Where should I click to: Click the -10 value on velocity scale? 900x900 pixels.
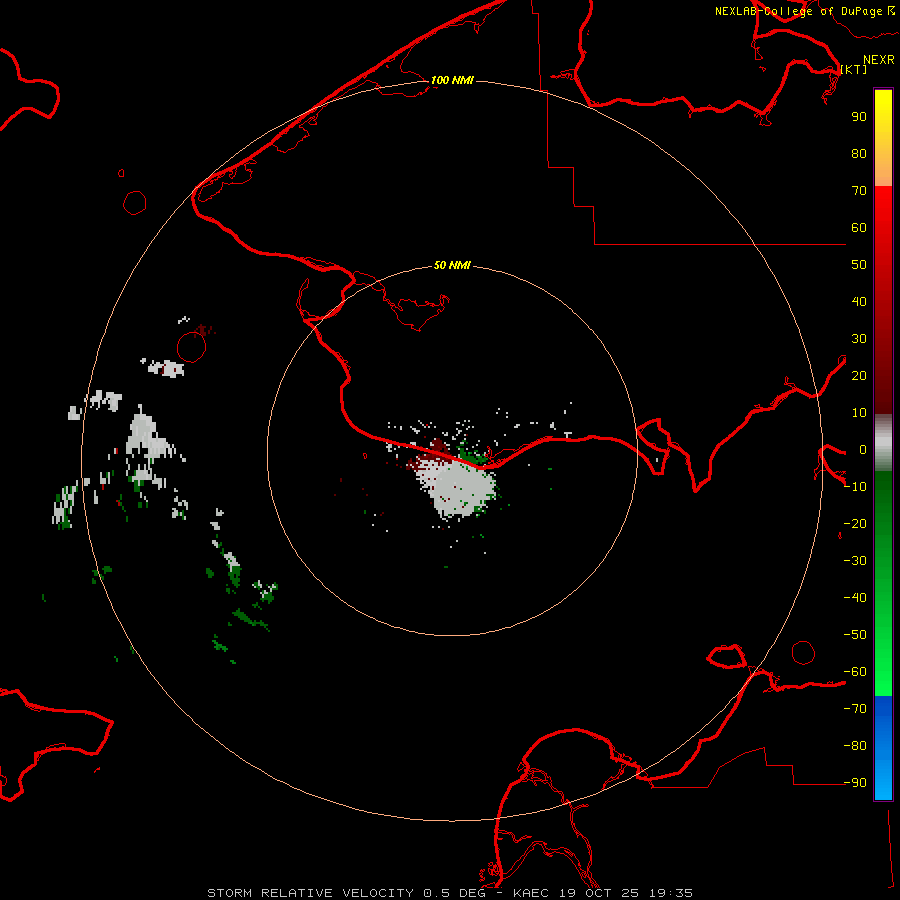click(x=855, y=487)
